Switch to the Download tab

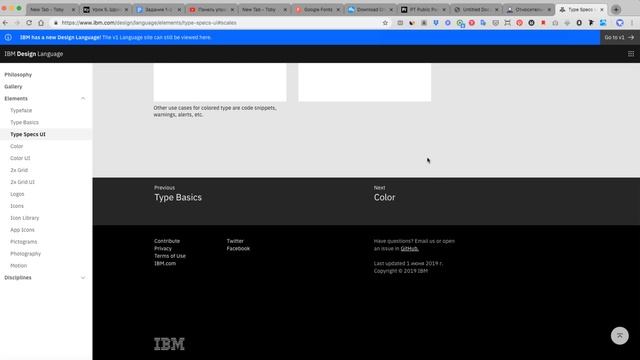coord(371,9)
